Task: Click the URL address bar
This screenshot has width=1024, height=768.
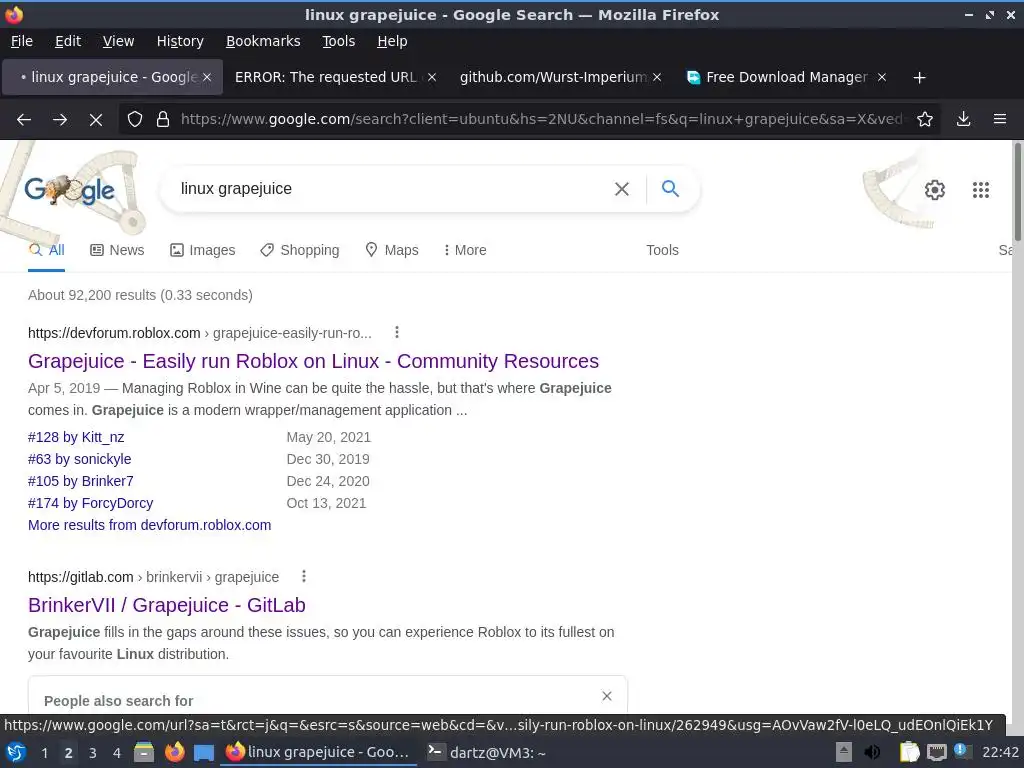Action: tap(542, 119)
